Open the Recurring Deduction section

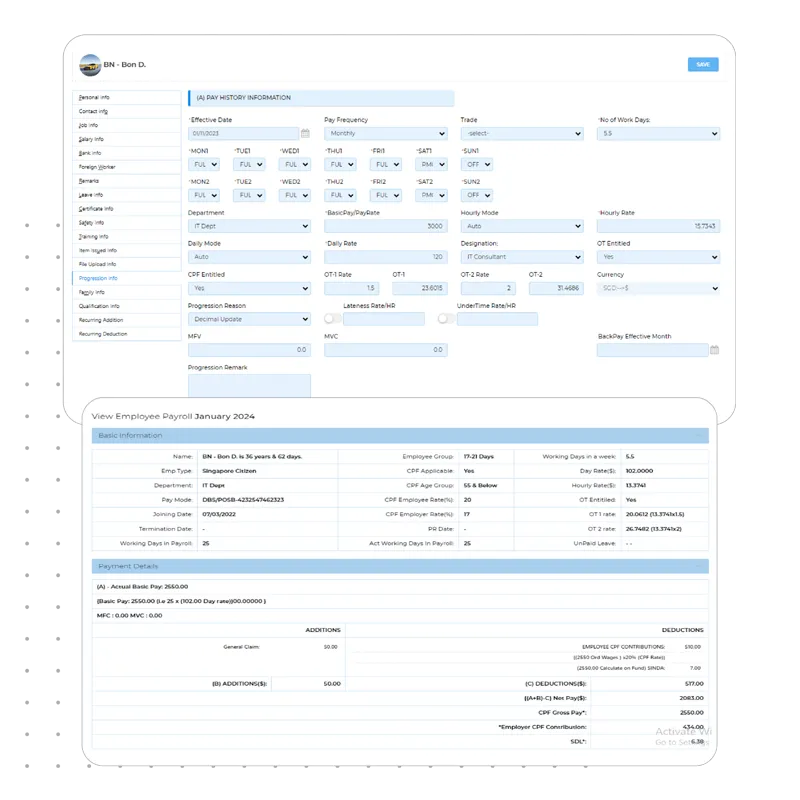pyautogui.click(x=105, y=334)
